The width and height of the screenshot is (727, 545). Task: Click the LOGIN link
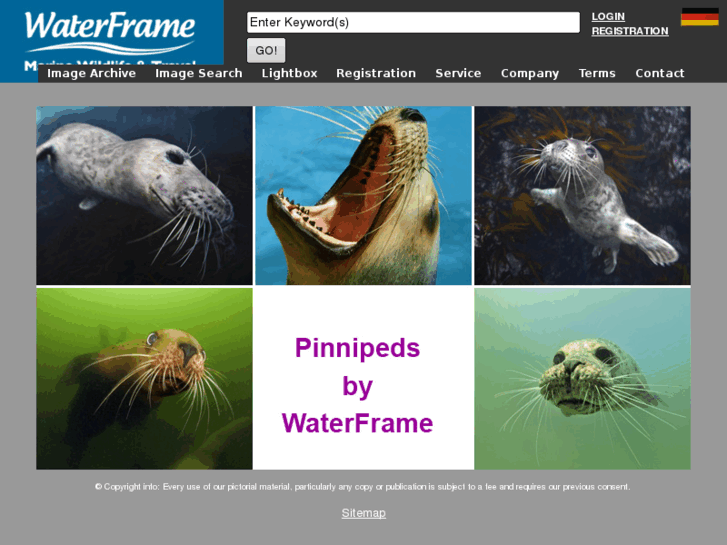pyautogui.click(x=608, y=17)
